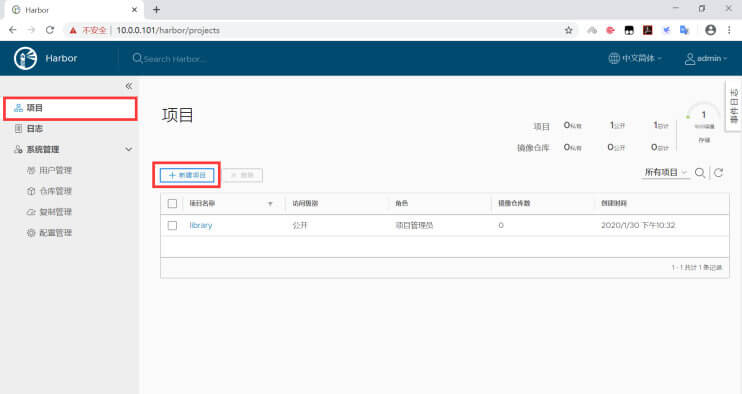Open the translate extension icon

[684, 30]
